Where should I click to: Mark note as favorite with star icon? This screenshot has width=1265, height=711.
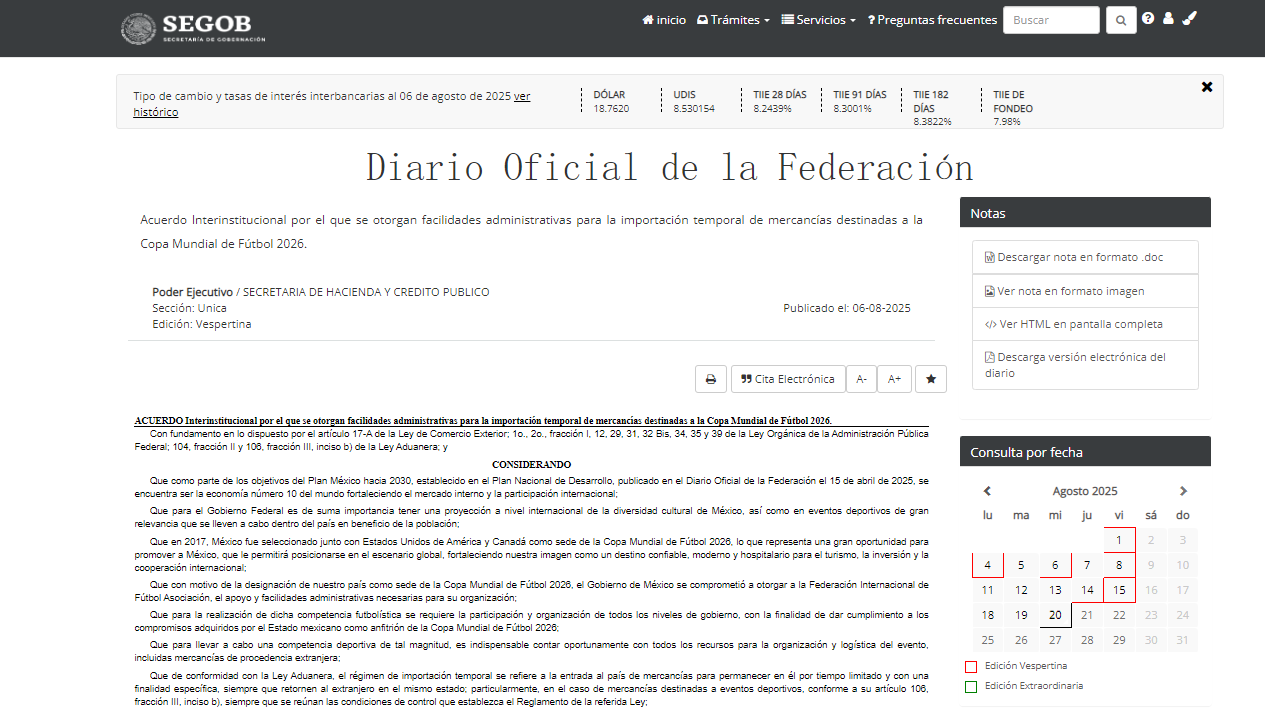(931, 379)
